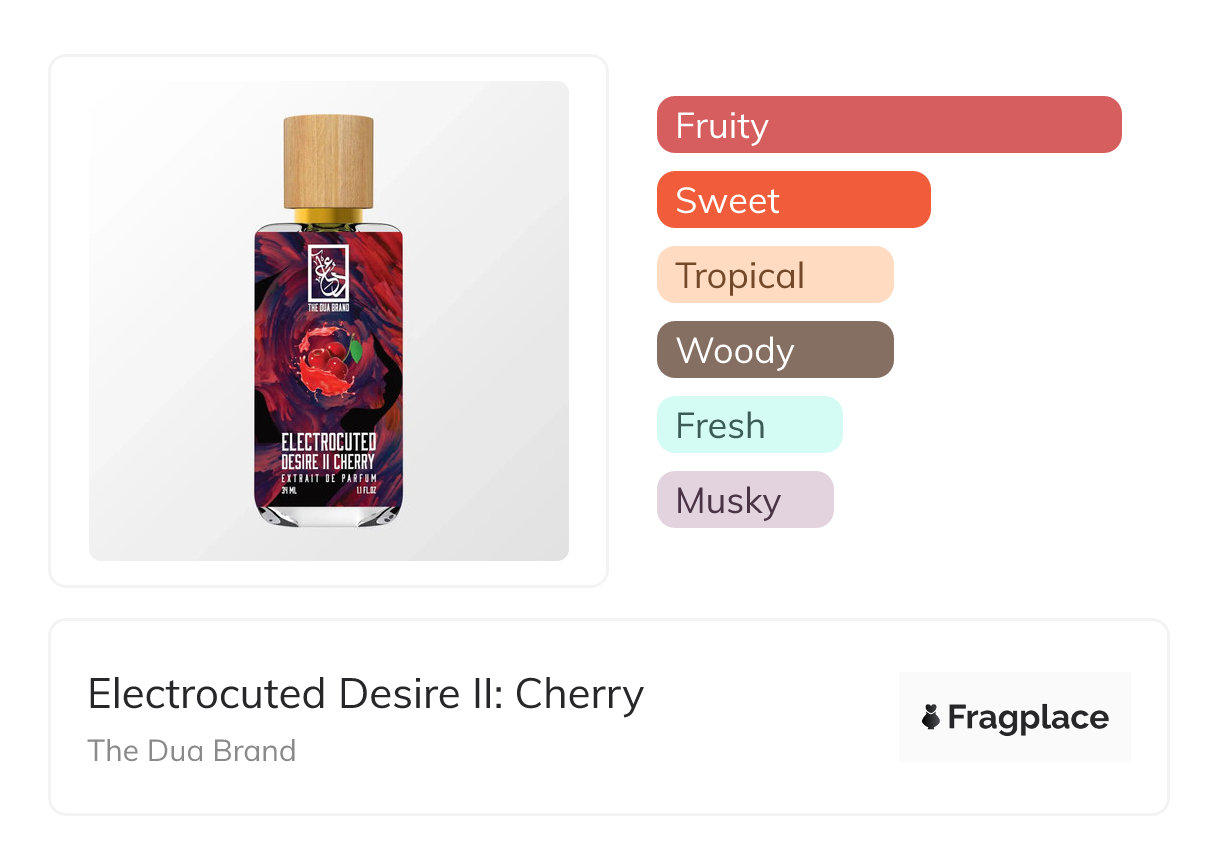Screen dimensions: 1218x864
Task: Click the Fruity accord bar
Action: (x=888, y=125)
